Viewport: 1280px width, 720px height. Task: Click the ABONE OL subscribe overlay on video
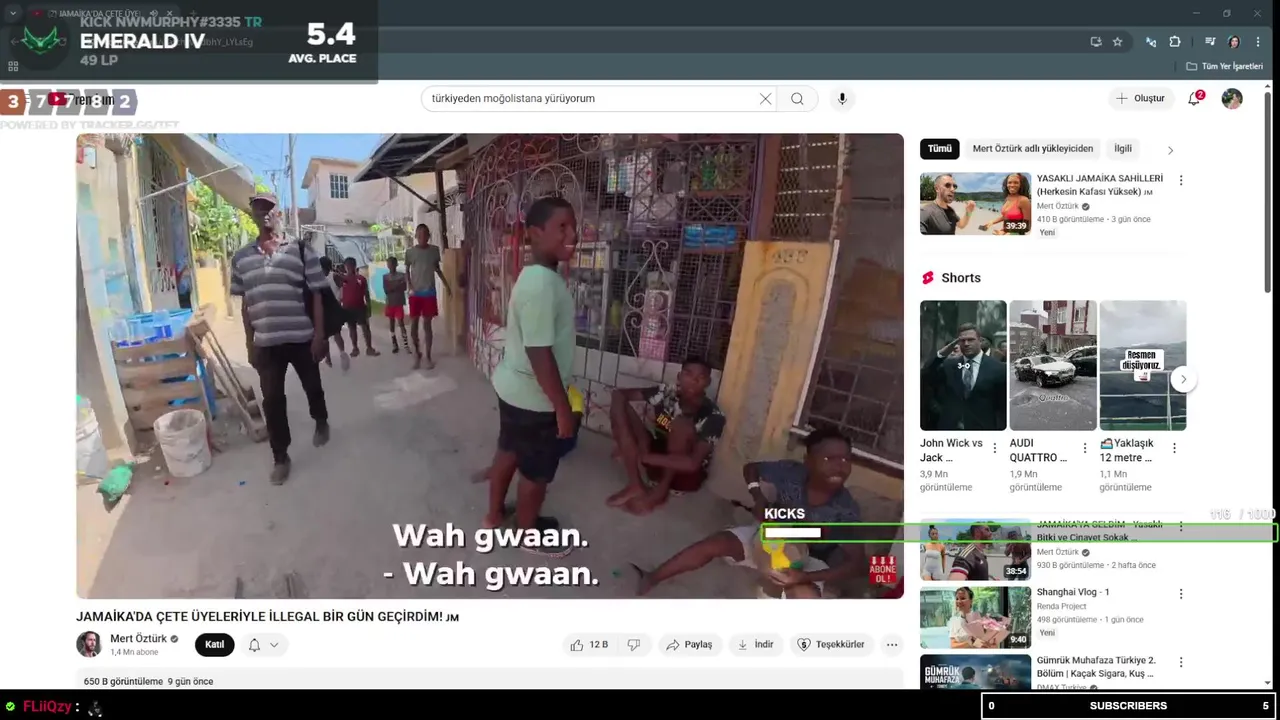point(883,570)
